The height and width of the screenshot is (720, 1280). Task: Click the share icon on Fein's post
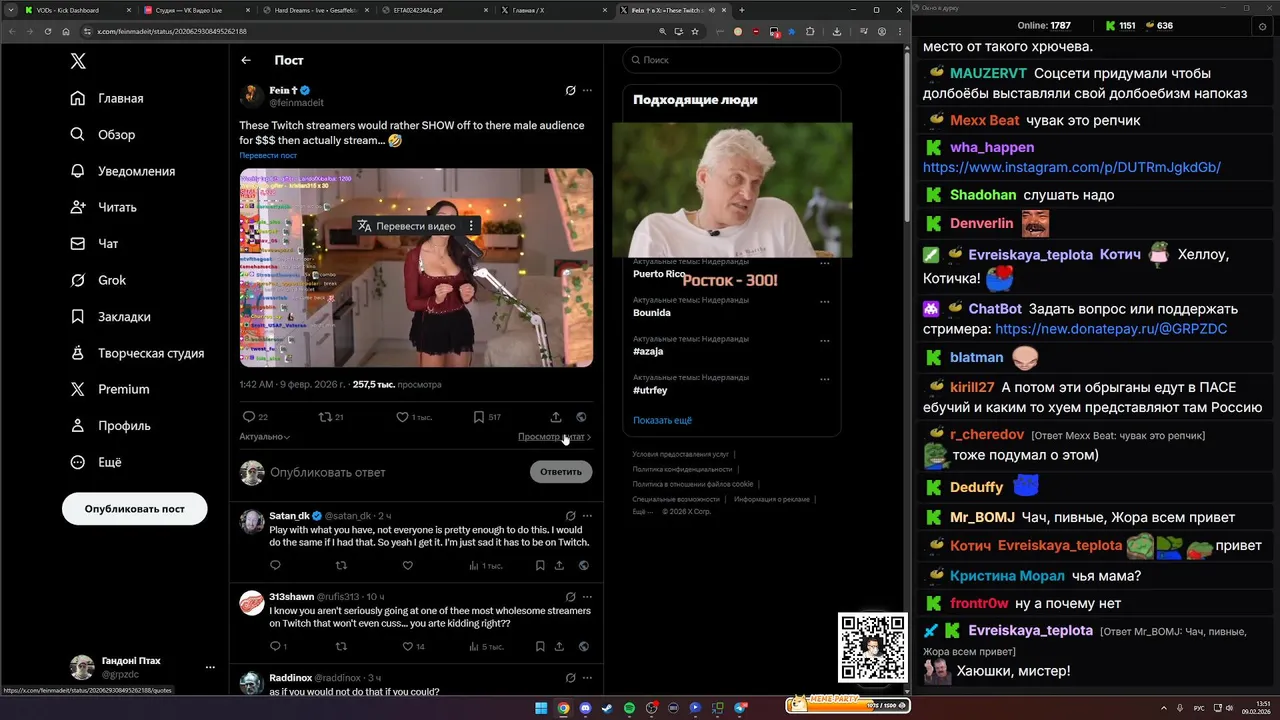click(x=556, y=417)
